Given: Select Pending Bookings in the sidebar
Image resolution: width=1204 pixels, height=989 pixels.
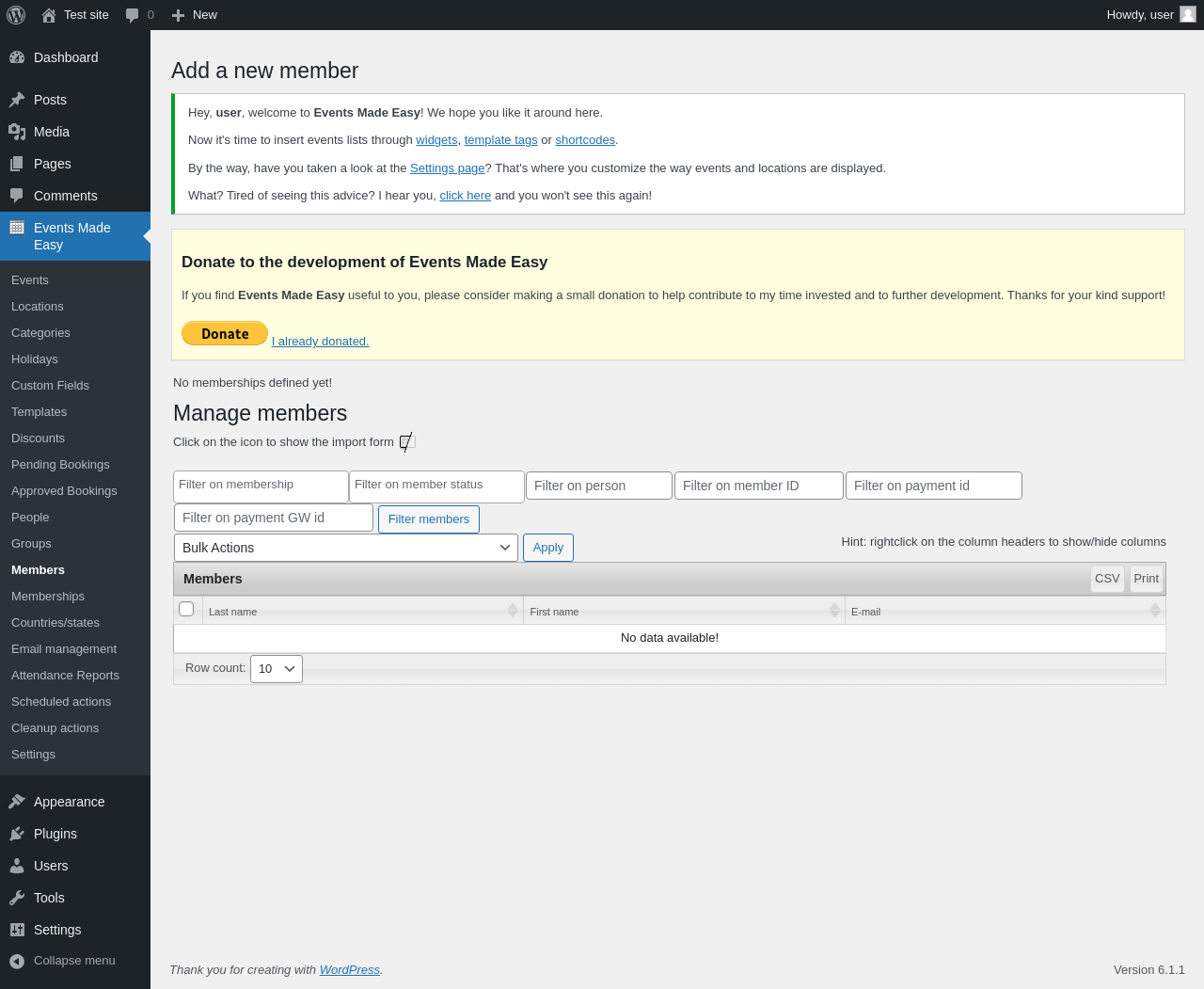Looking at the screenshot, I should tap(60, 465).
